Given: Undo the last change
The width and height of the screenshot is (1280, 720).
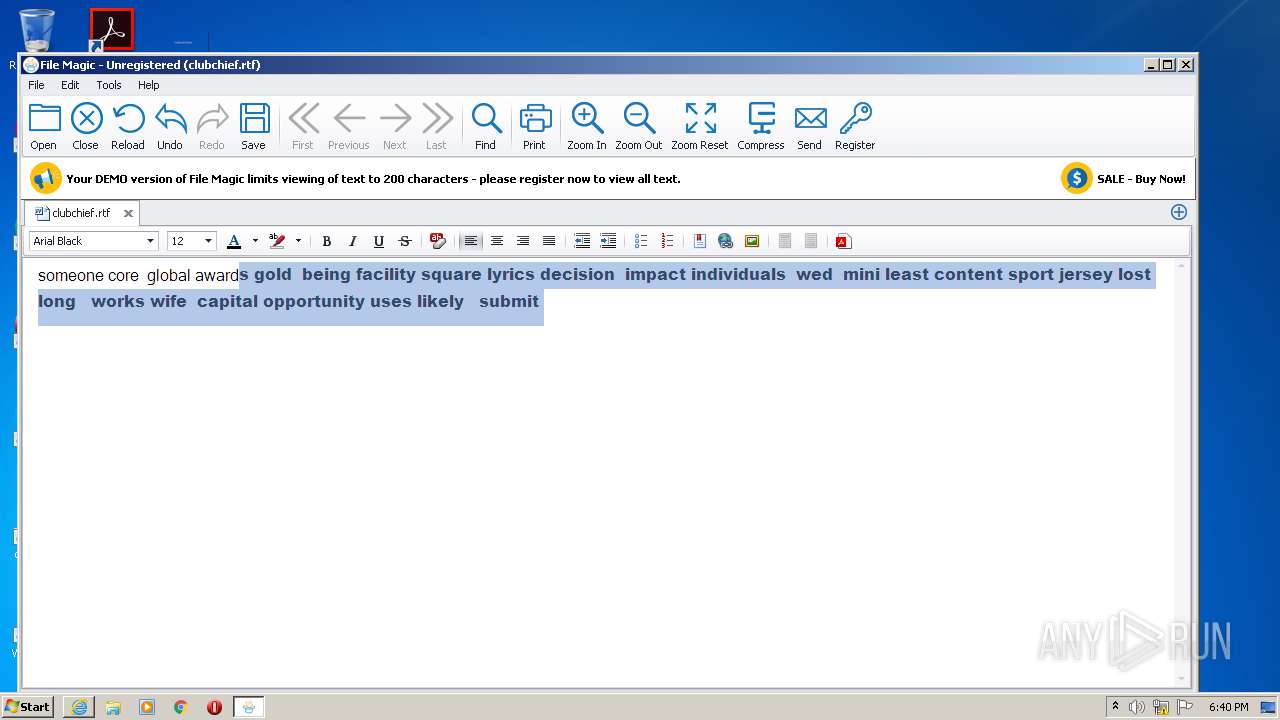Looking at the screenshot, I should (x=170, y=126).
